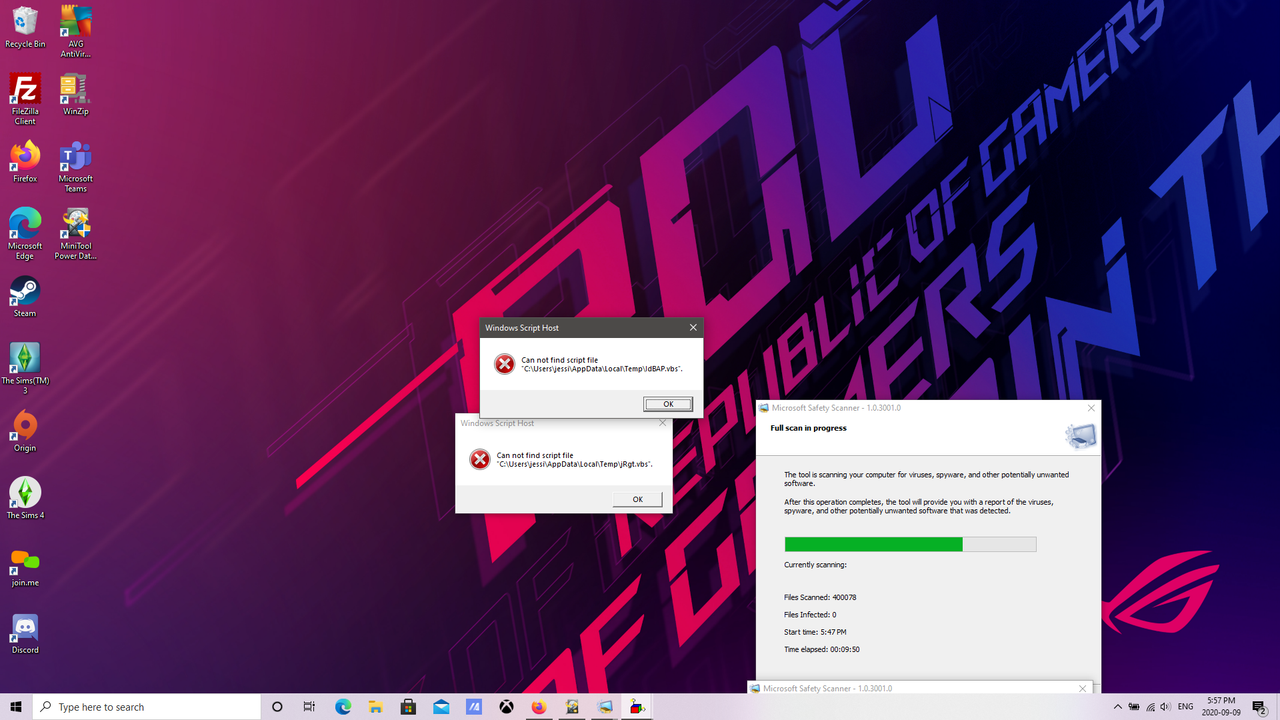Select the Microsoft Safety Scanner taskbar icon
1280x720 pixels.
pos(604,706)
